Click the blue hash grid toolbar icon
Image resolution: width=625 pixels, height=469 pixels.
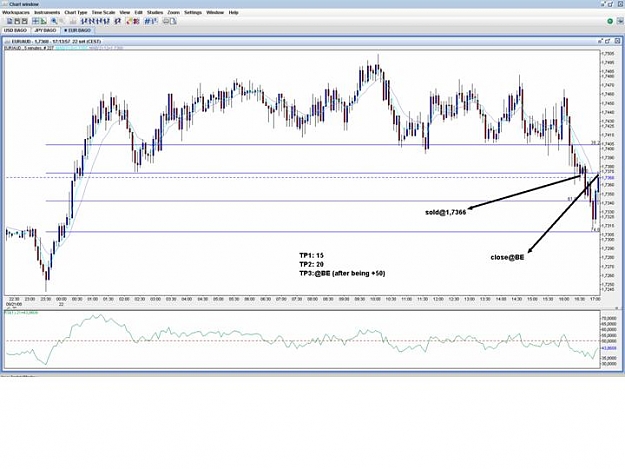coord(147,21)
